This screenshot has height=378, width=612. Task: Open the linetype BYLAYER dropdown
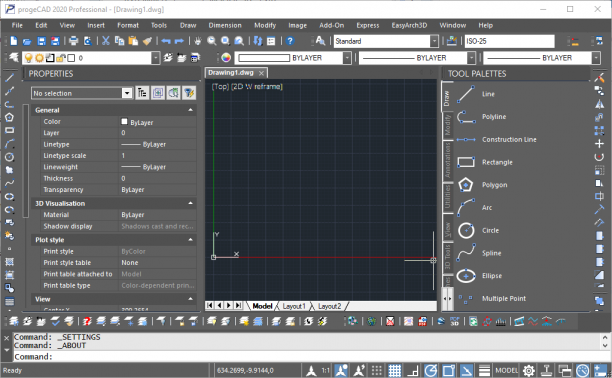[471, 58]
